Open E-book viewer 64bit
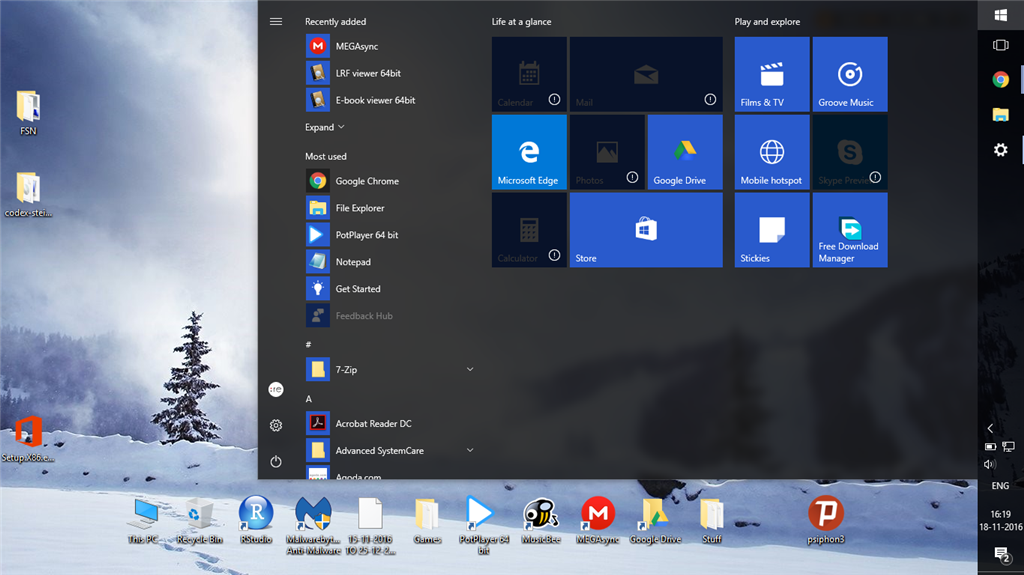The image size is (1024, 575). (x=390, y=100)
